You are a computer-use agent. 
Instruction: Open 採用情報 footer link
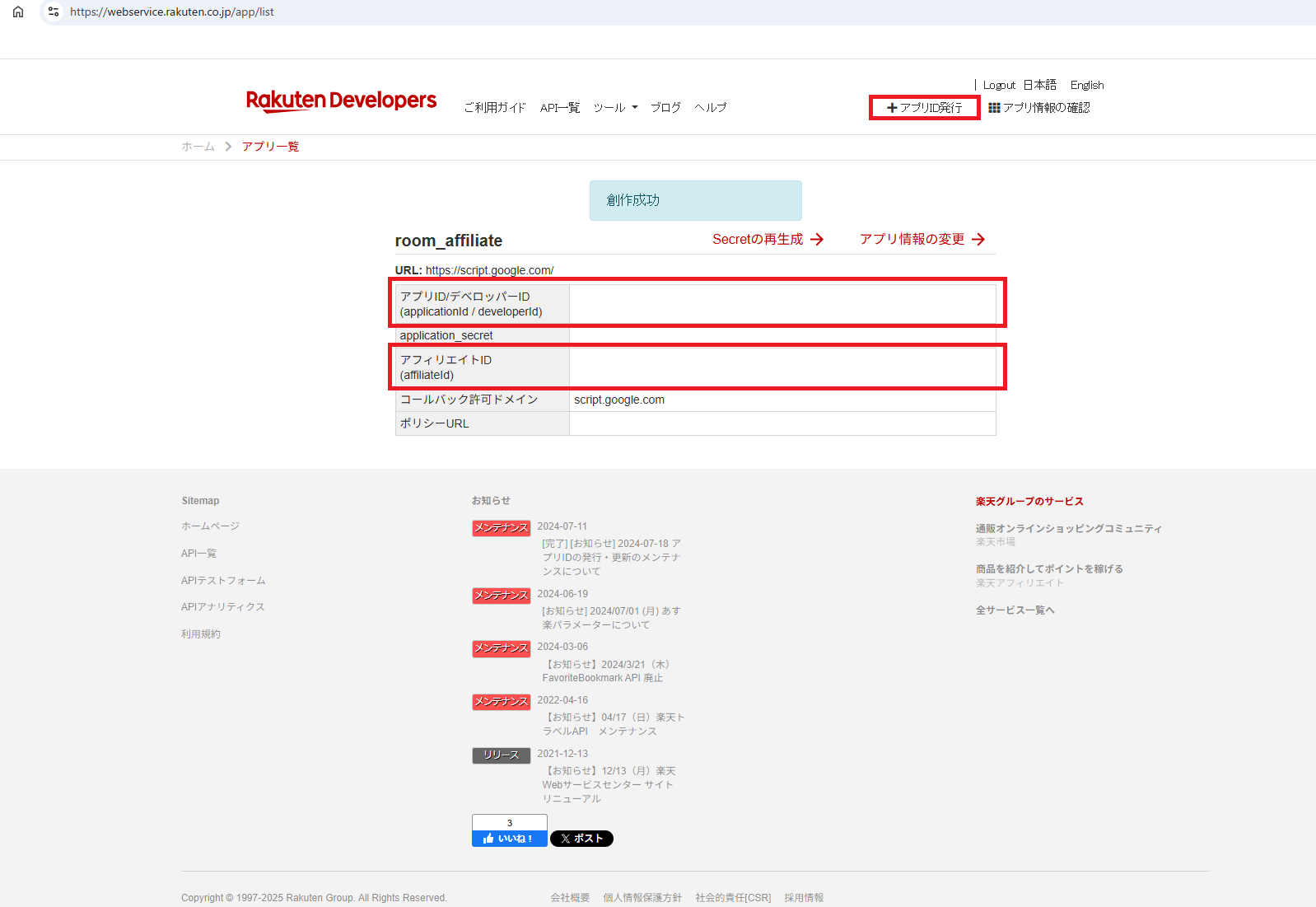coord(804,898)
